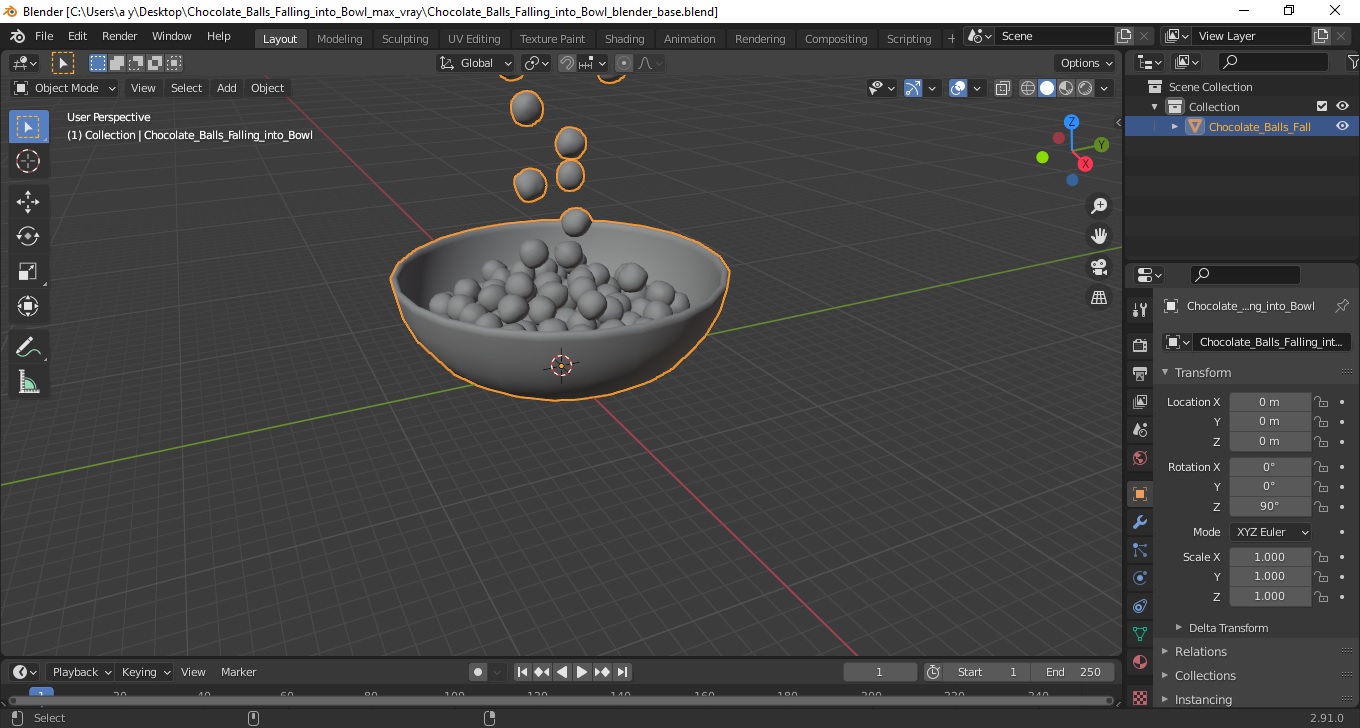Open the File menu
This screenshot has width=1360, height=728.
click(44, 36)
